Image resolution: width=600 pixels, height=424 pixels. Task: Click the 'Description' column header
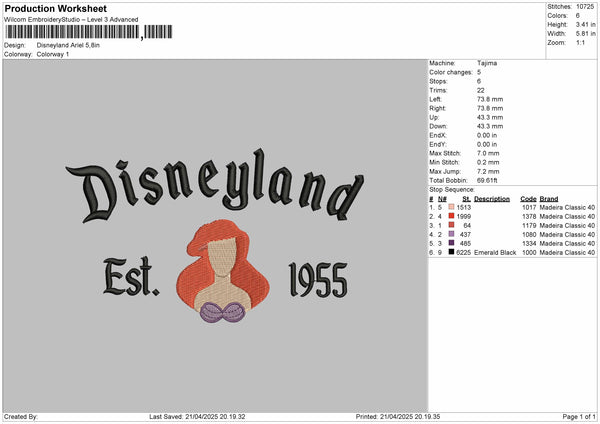point(492,199)
